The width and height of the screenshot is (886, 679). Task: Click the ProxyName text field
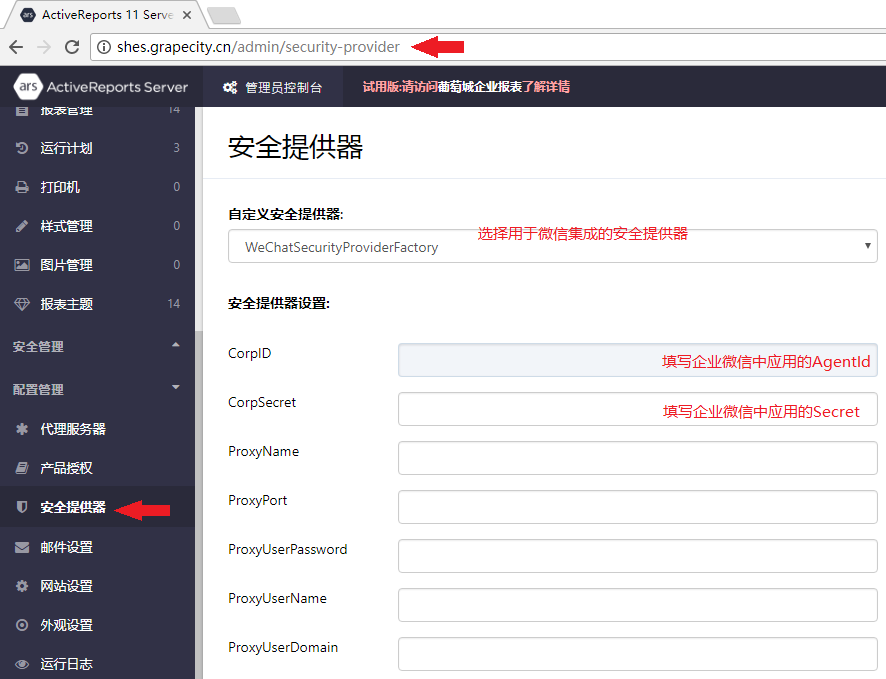[x=637, y=458]
